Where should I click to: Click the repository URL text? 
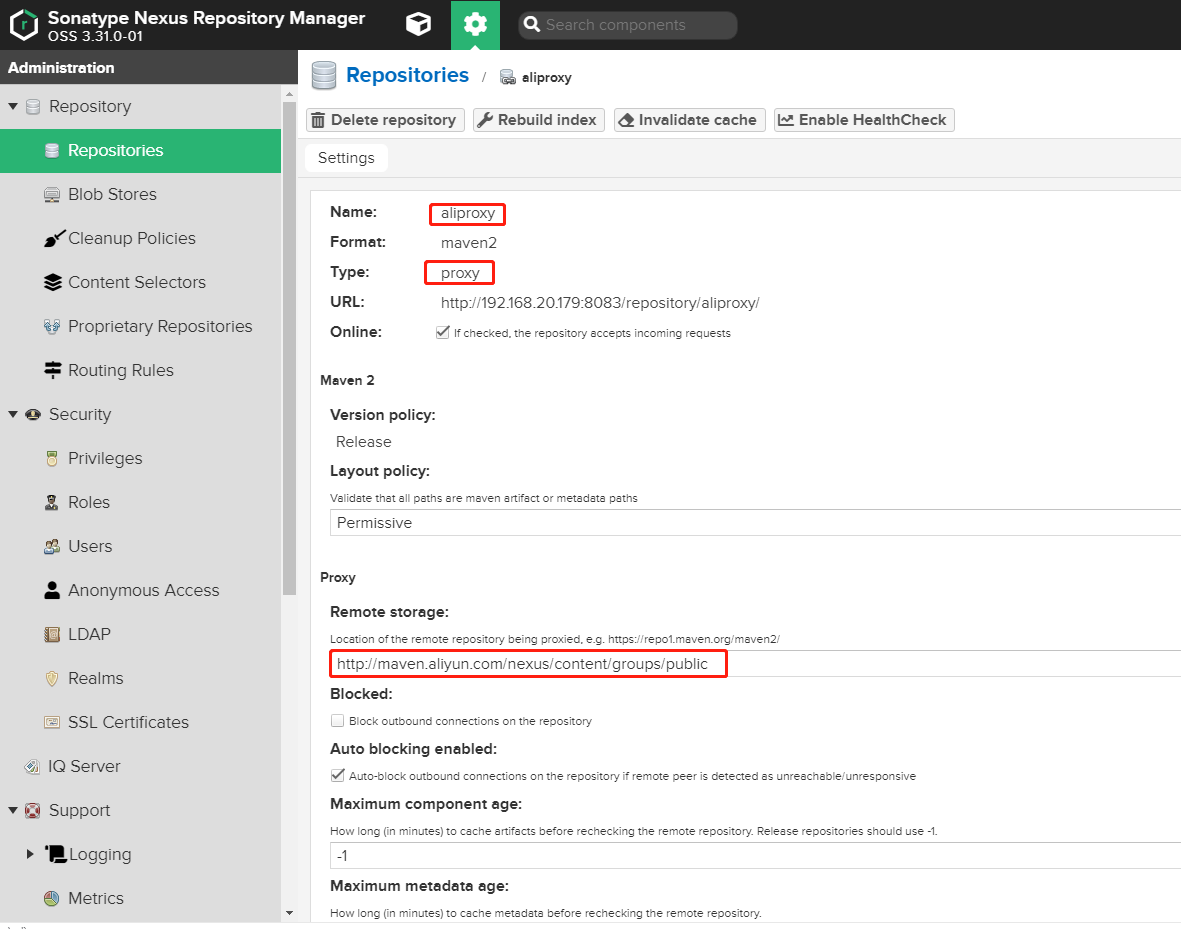pyautogui.click(x=600, y=303)
